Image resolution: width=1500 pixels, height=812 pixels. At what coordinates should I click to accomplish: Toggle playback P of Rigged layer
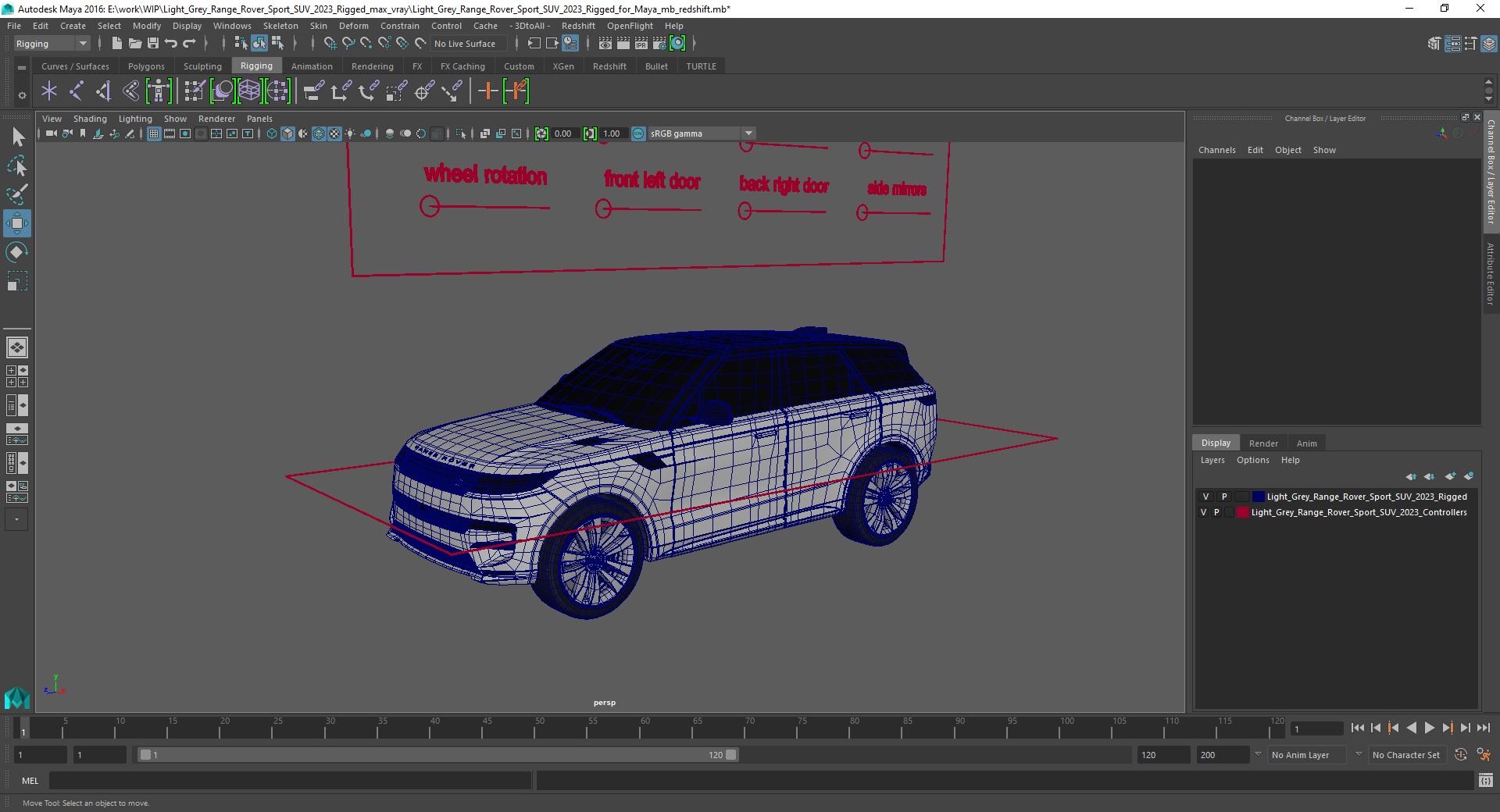coord(1224,497)
